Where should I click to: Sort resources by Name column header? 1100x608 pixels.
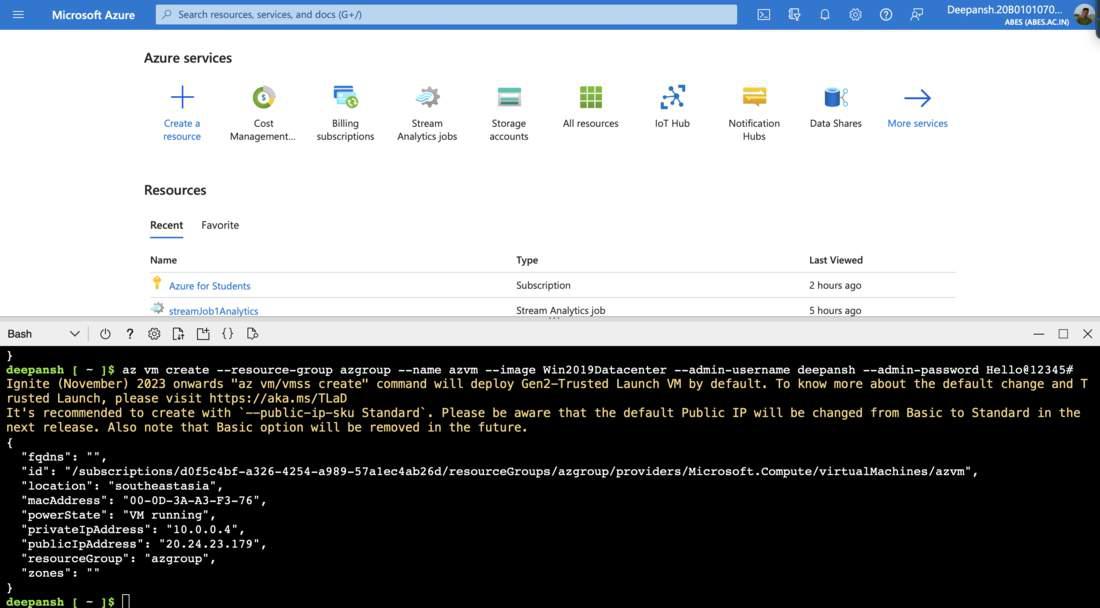point(163,259)
